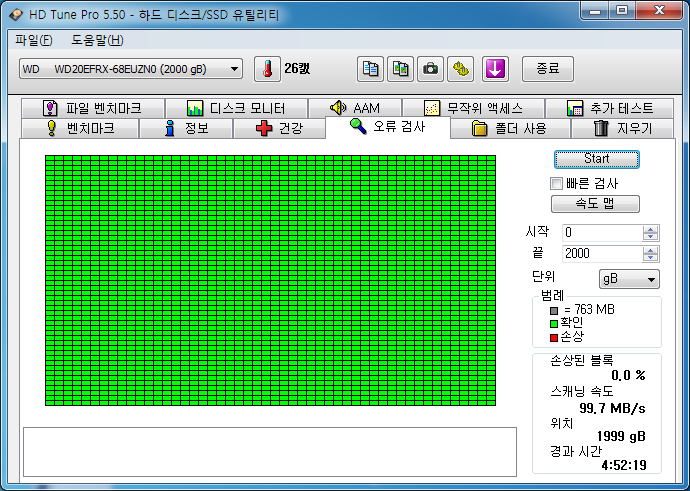This screenshot has height=491, width=690.
Task: Expand the 단위 gB unit dropdown
Action: [629, 279]
